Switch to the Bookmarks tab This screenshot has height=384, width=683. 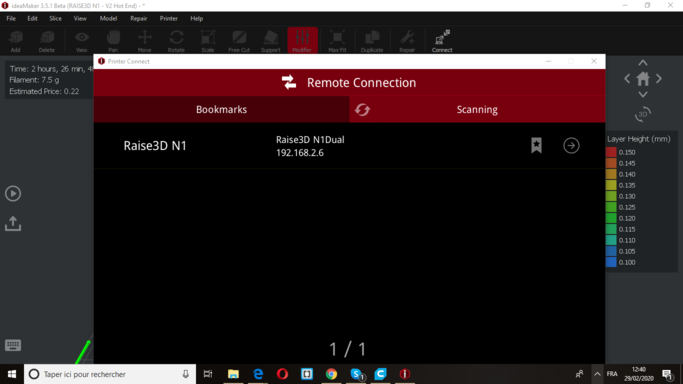(x=221, y=109)
